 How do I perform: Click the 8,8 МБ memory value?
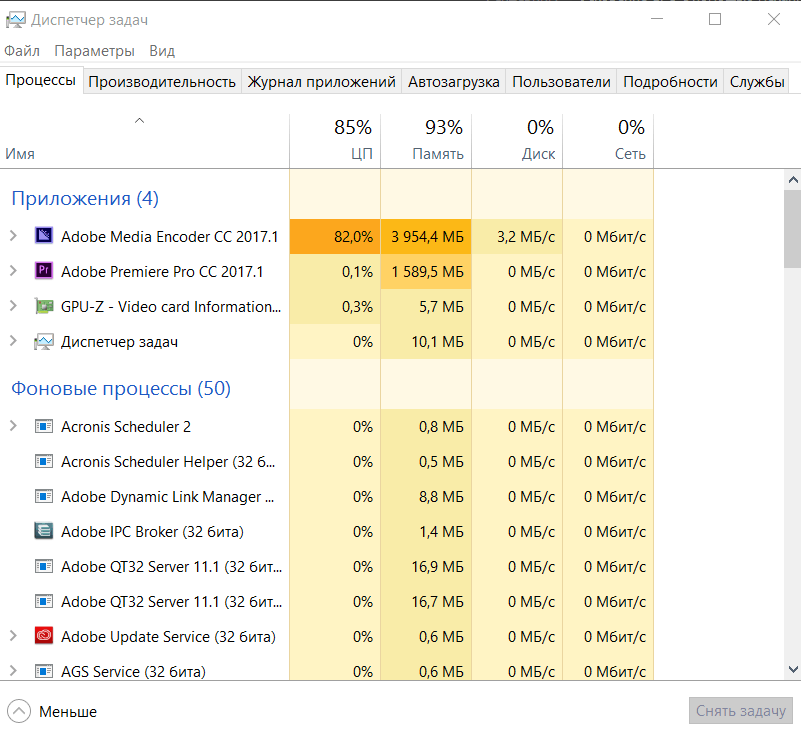point(441,497)
